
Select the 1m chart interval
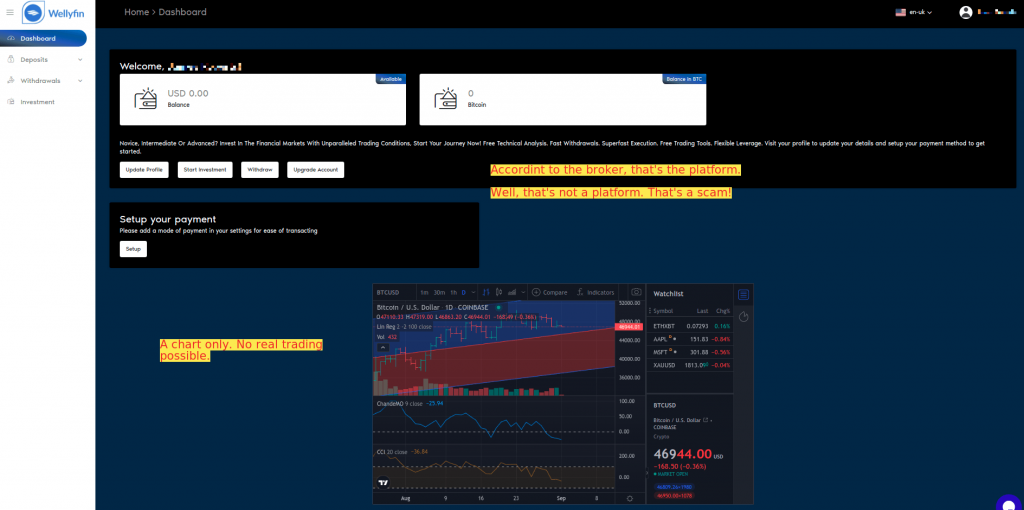click(424, 293)
